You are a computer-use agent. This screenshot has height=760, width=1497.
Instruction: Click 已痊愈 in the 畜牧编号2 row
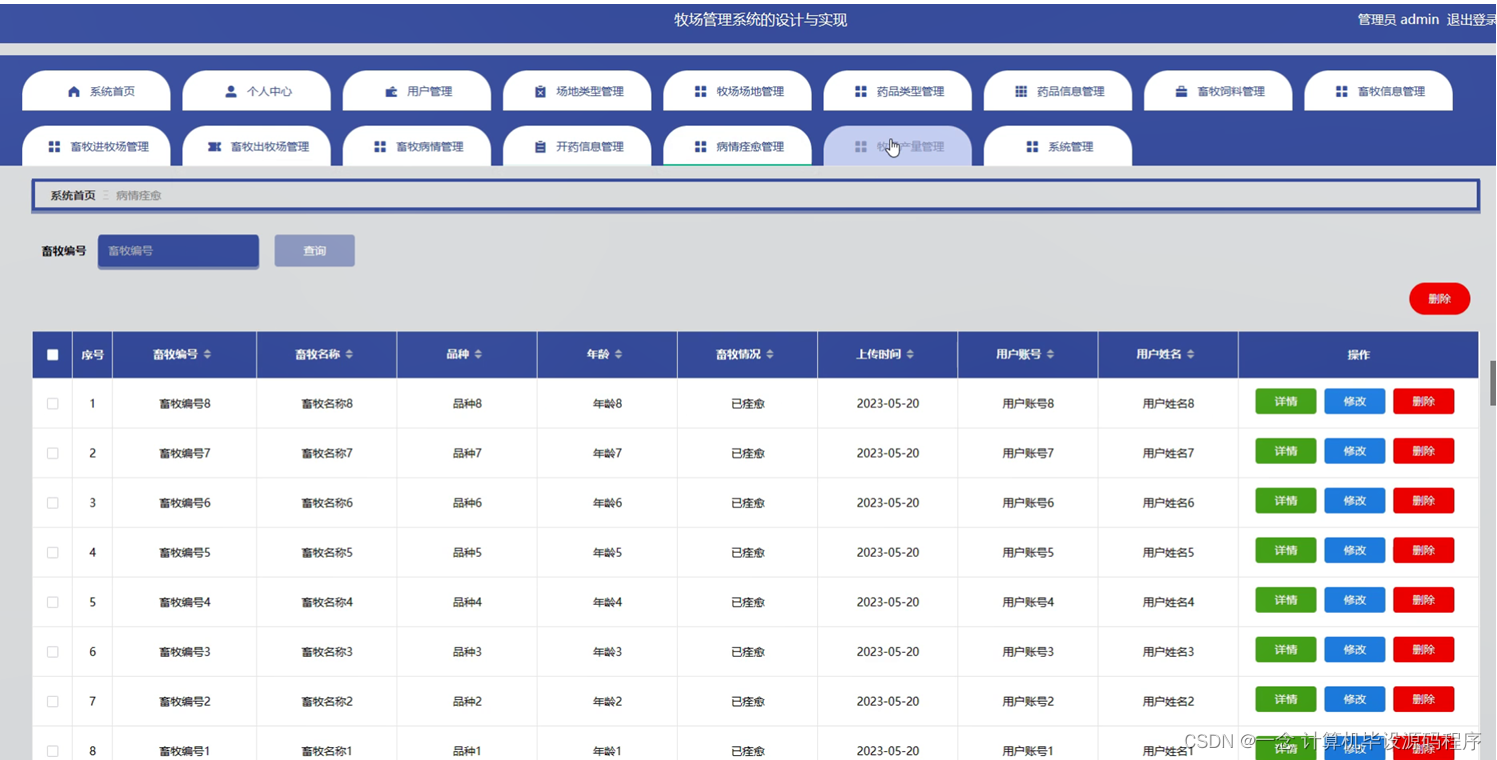click(x=748, y=702)
